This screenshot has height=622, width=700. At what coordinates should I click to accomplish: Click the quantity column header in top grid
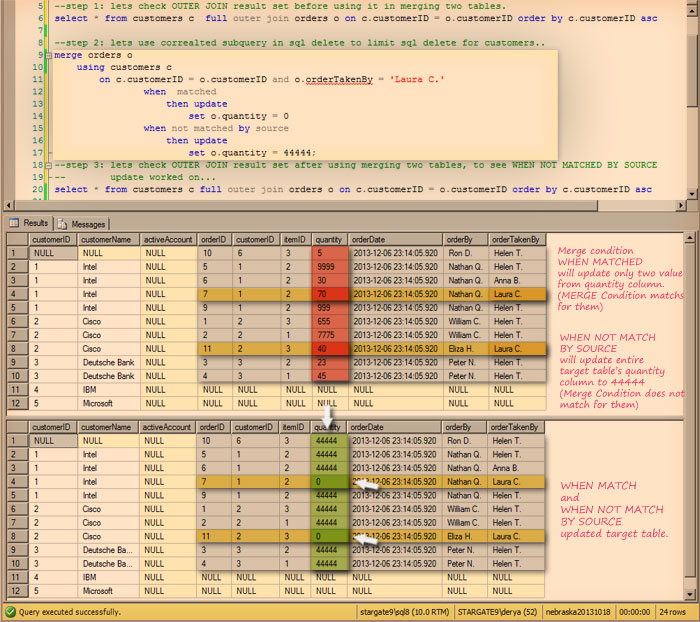point(328,239)
